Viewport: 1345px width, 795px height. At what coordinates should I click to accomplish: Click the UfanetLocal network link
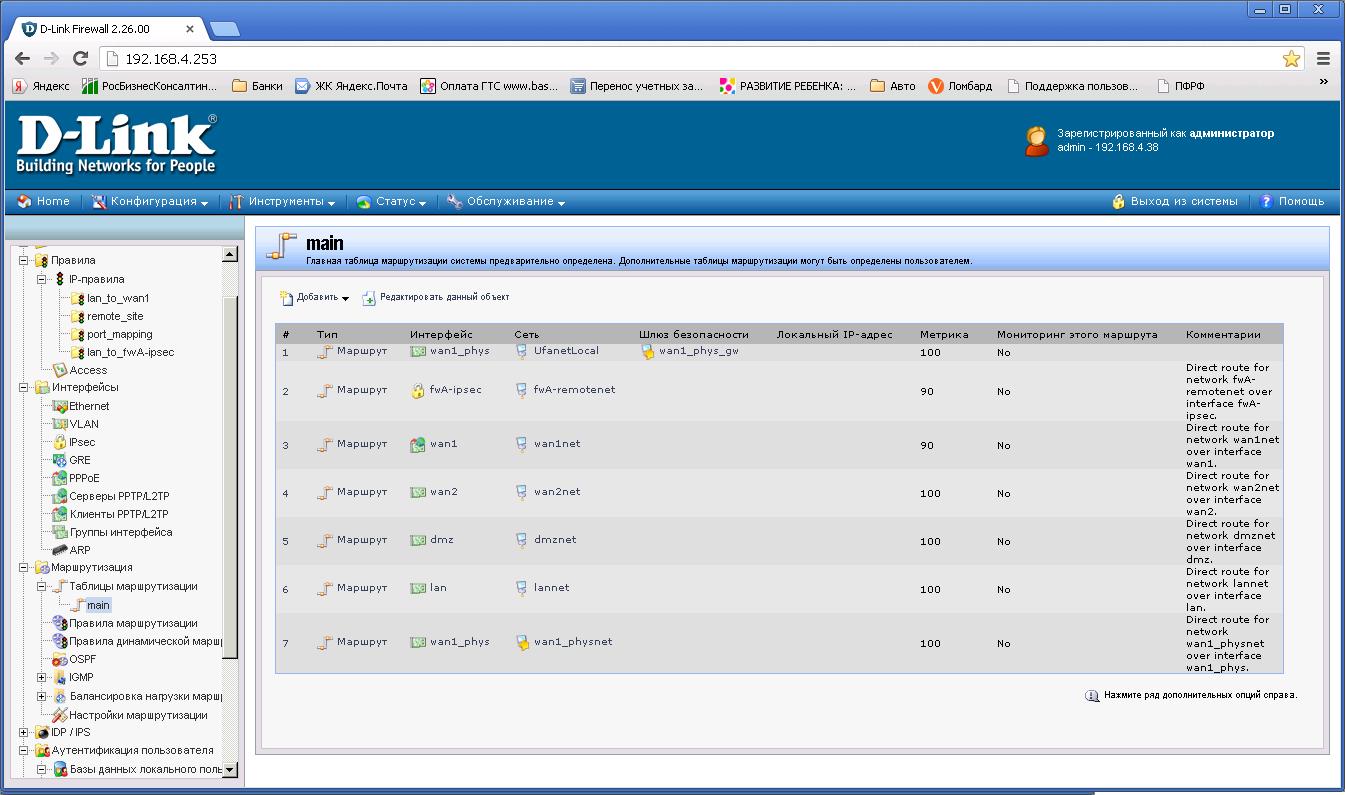[565, 351]
